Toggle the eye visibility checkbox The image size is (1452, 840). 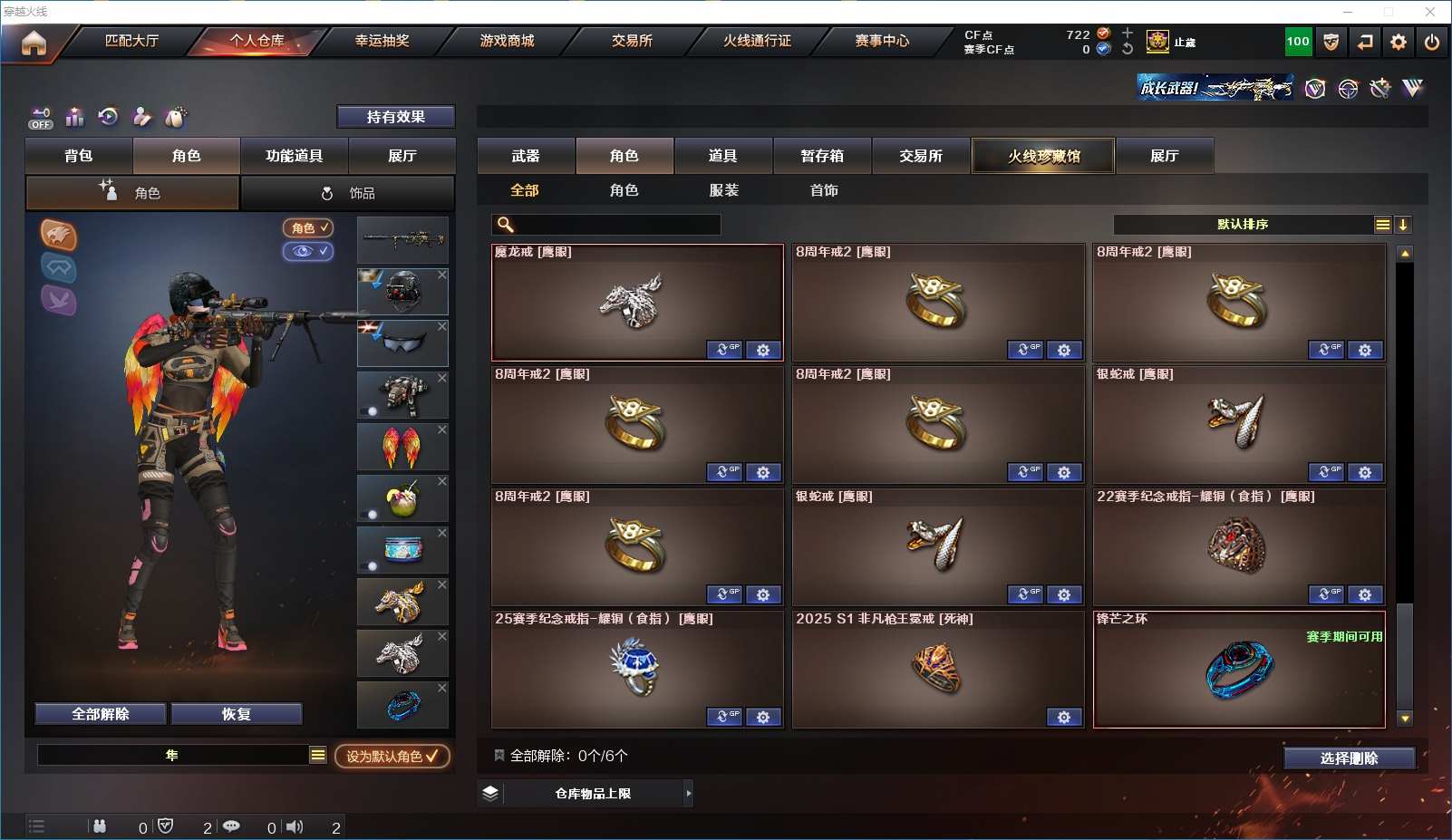[308, 251]
